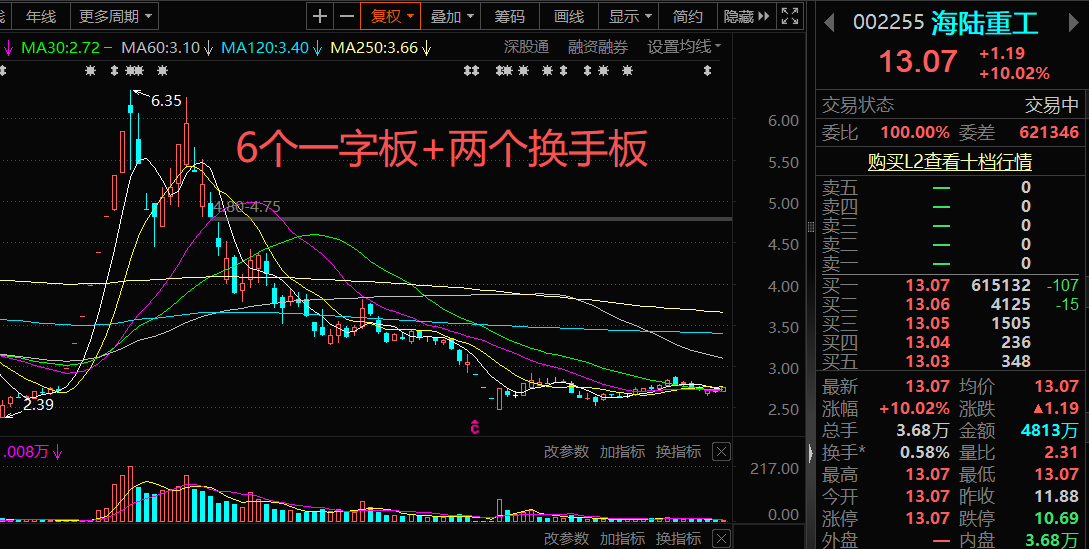
Task: Click 加指标 in volume panel
Action: [622, 452]
